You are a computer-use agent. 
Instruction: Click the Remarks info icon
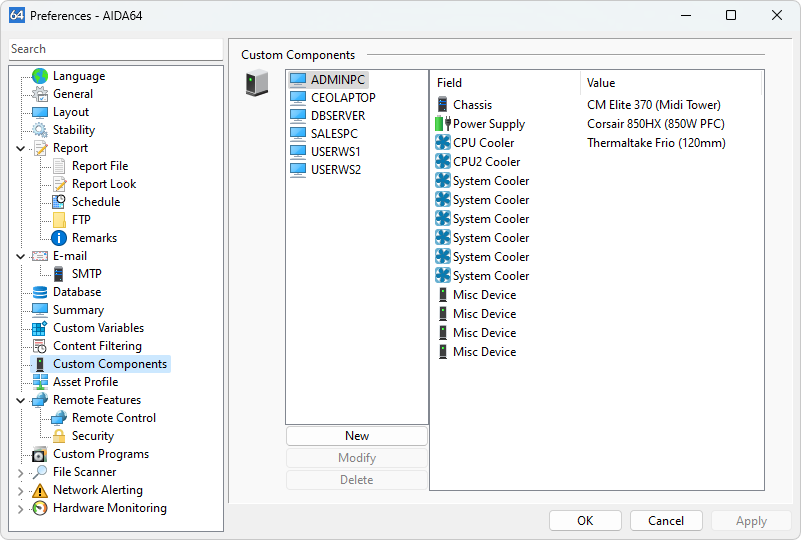pyautogui.click(x=59, y=238)
